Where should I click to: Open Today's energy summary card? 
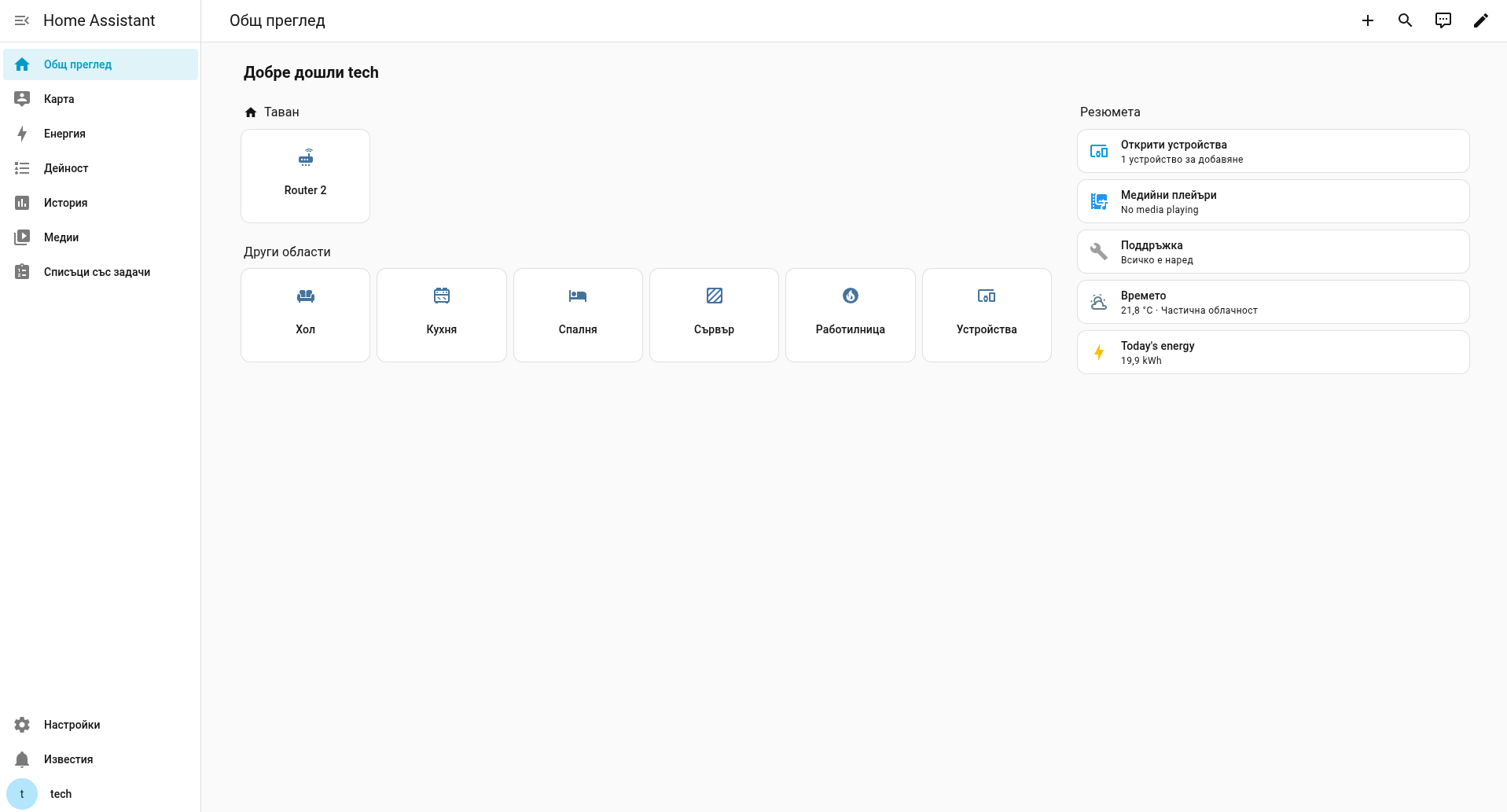1273,352
